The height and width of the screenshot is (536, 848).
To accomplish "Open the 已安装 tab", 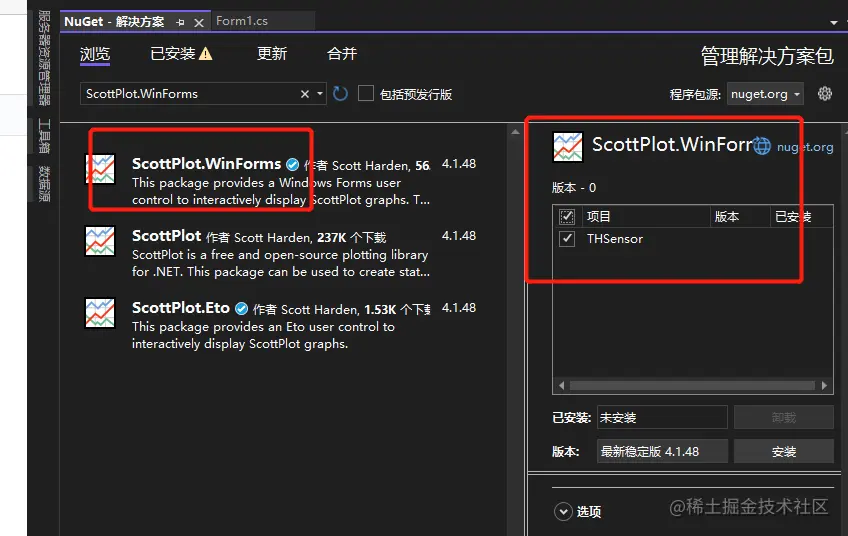I will tap(173, 54).
